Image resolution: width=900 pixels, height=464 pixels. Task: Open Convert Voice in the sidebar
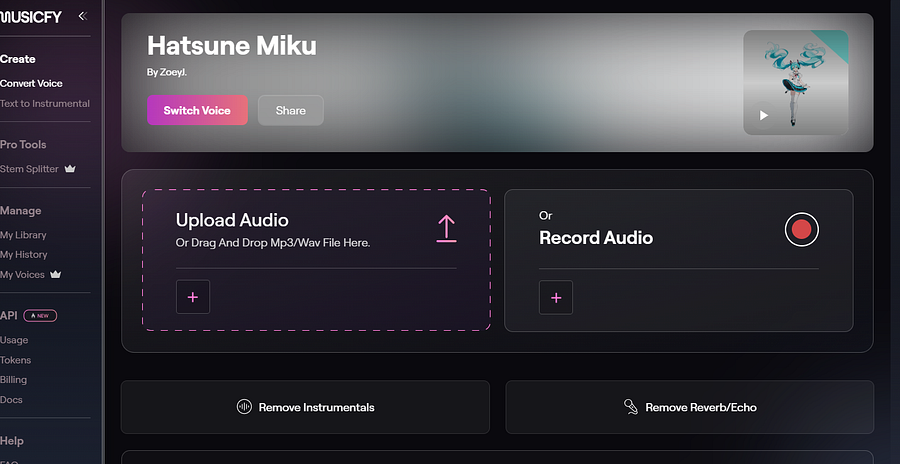click(32, 83)
